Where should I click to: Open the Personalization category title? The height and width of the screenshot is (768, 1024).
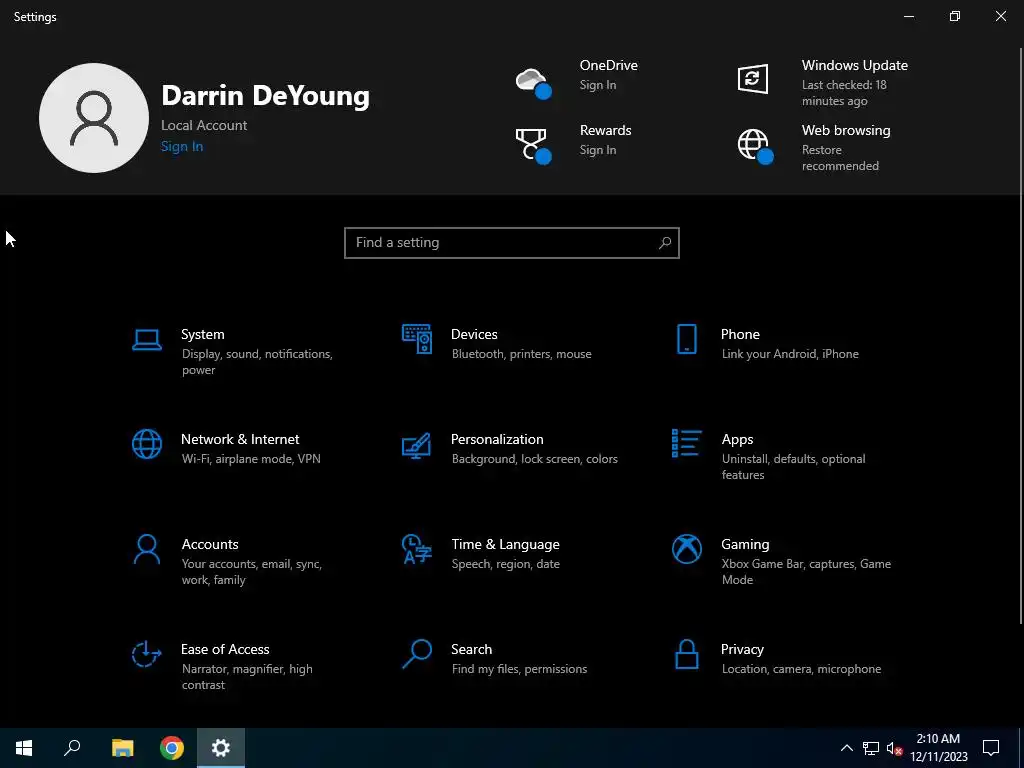[497, 440]
